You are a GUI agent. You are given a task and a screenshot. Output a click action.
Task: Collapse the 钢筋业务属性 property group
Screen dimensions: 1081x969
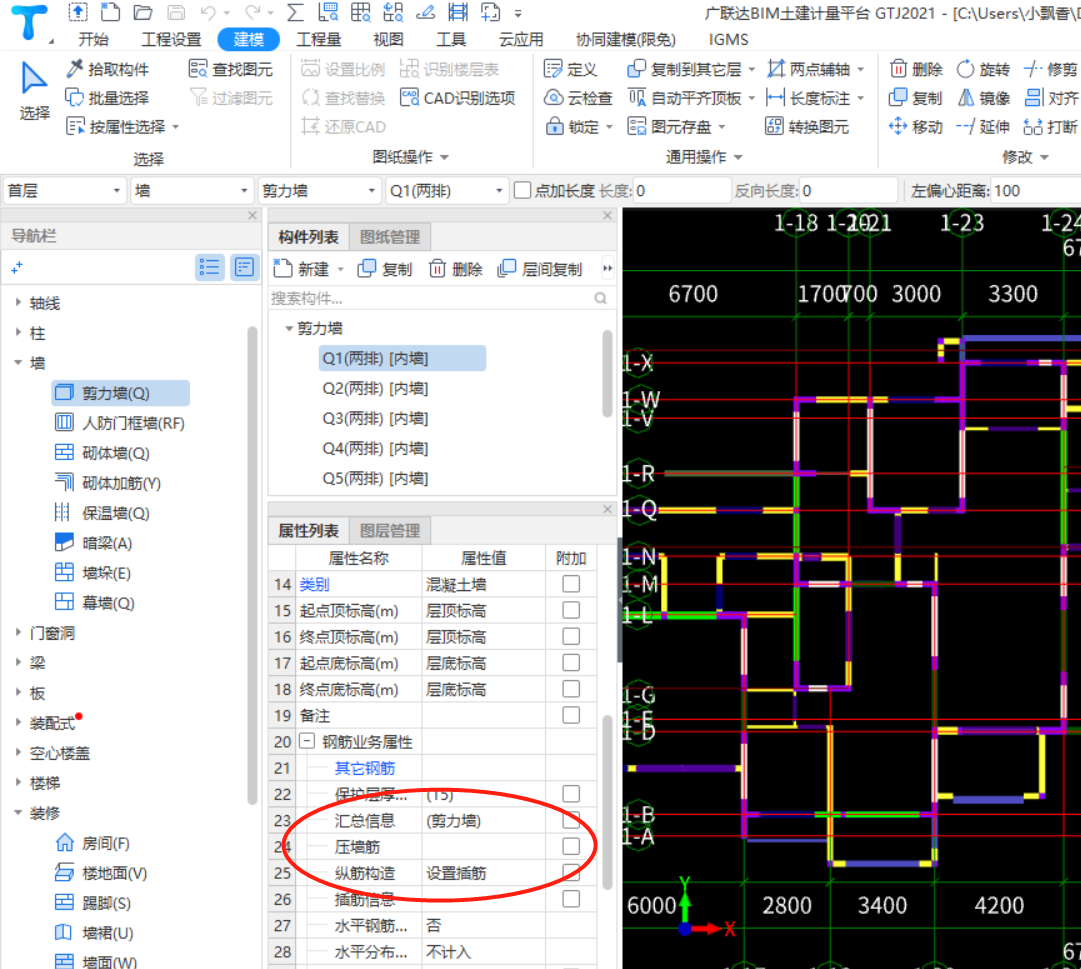(307, 741)
